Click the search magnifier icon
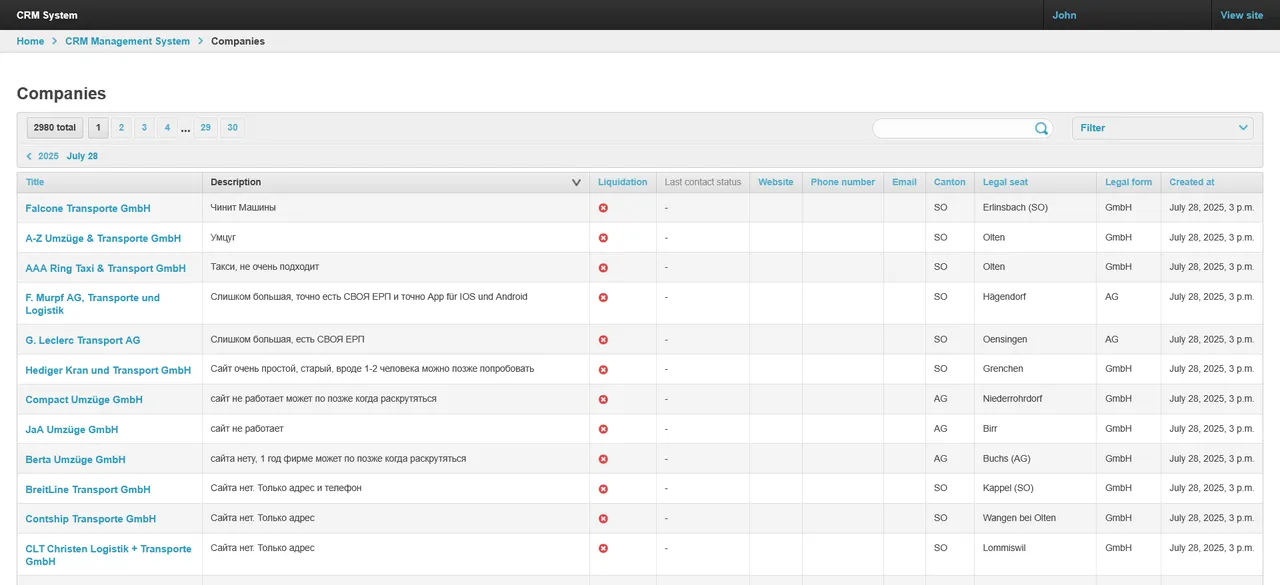The height and width of the screenshot is (585, 1280). coord(1041,128)
